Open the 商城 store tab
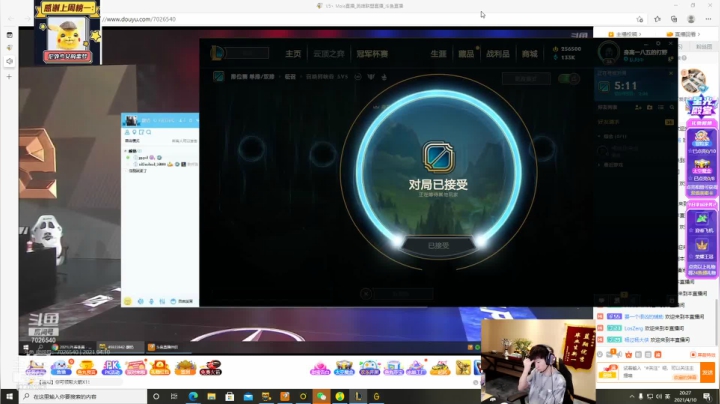 [x=529, y=54]
